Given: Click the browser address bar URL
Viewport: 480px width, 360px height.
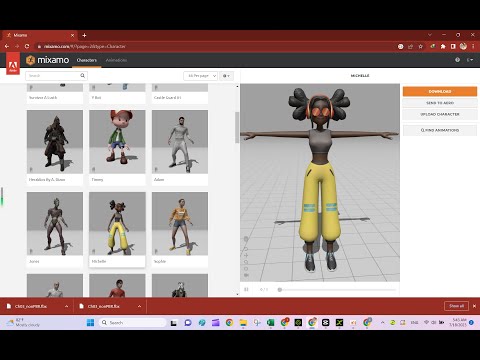Looking at the screenshot, I should [x=85, y=46].
